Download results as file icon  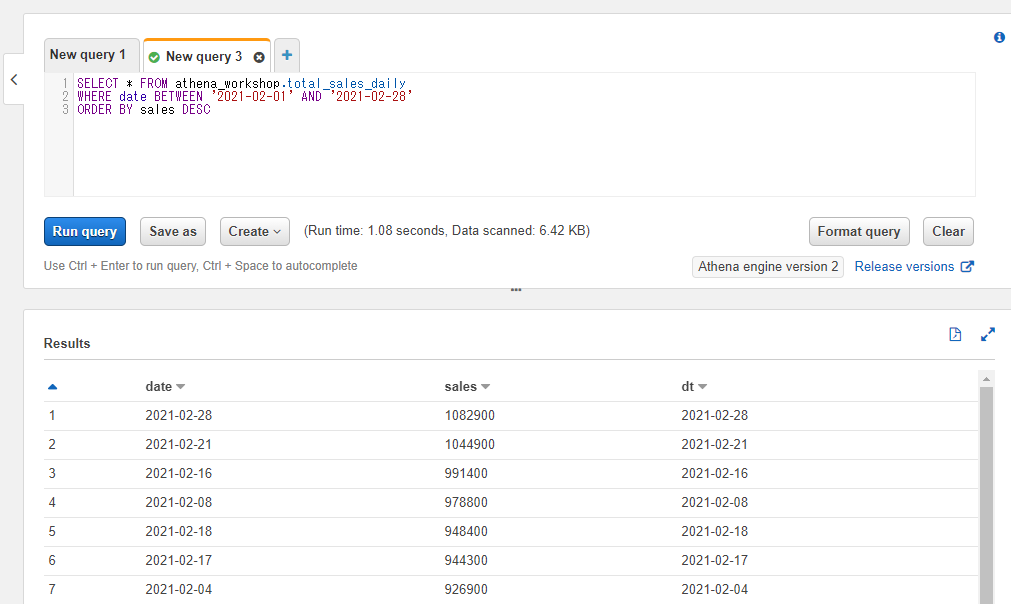coord(955,334)
